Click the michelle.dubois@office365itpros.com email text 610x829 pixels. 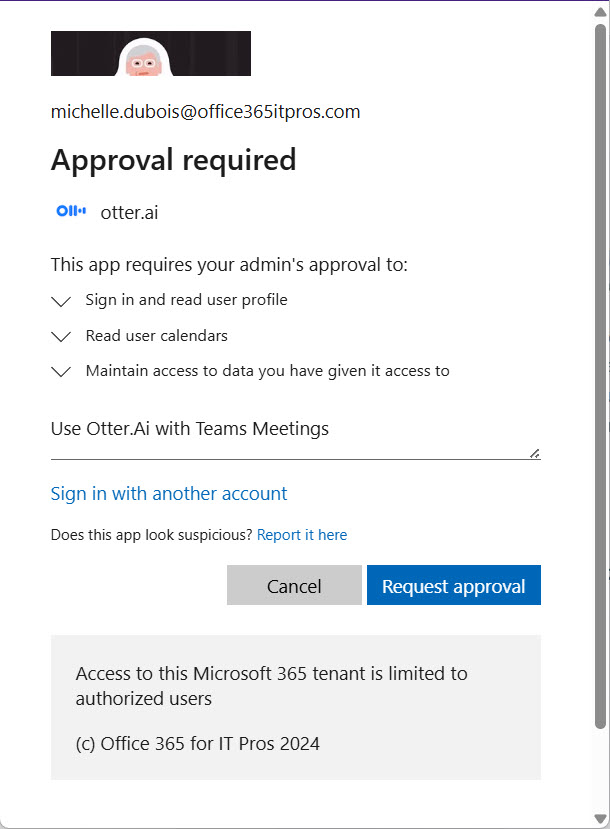point(205,112)
